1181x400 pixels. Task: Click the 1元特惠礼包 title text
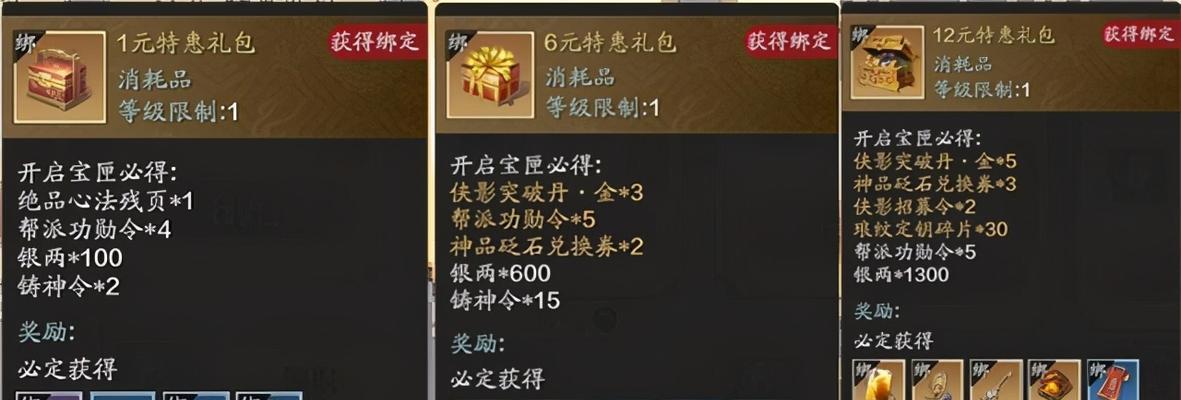pyautogui.click(x=185, y=43)
